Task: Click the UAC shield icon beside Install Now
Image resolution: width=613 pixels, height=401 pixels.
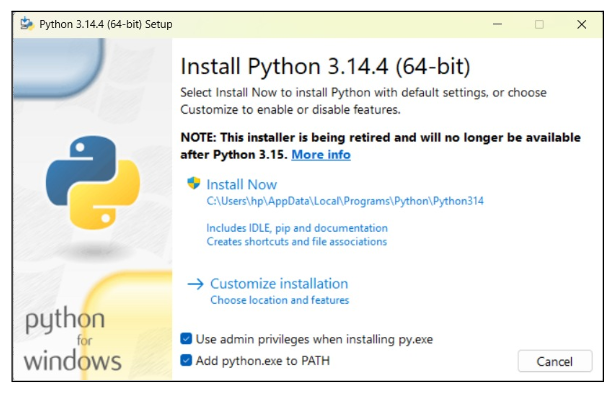Action: pyautogui.click(x=194, y=184)
